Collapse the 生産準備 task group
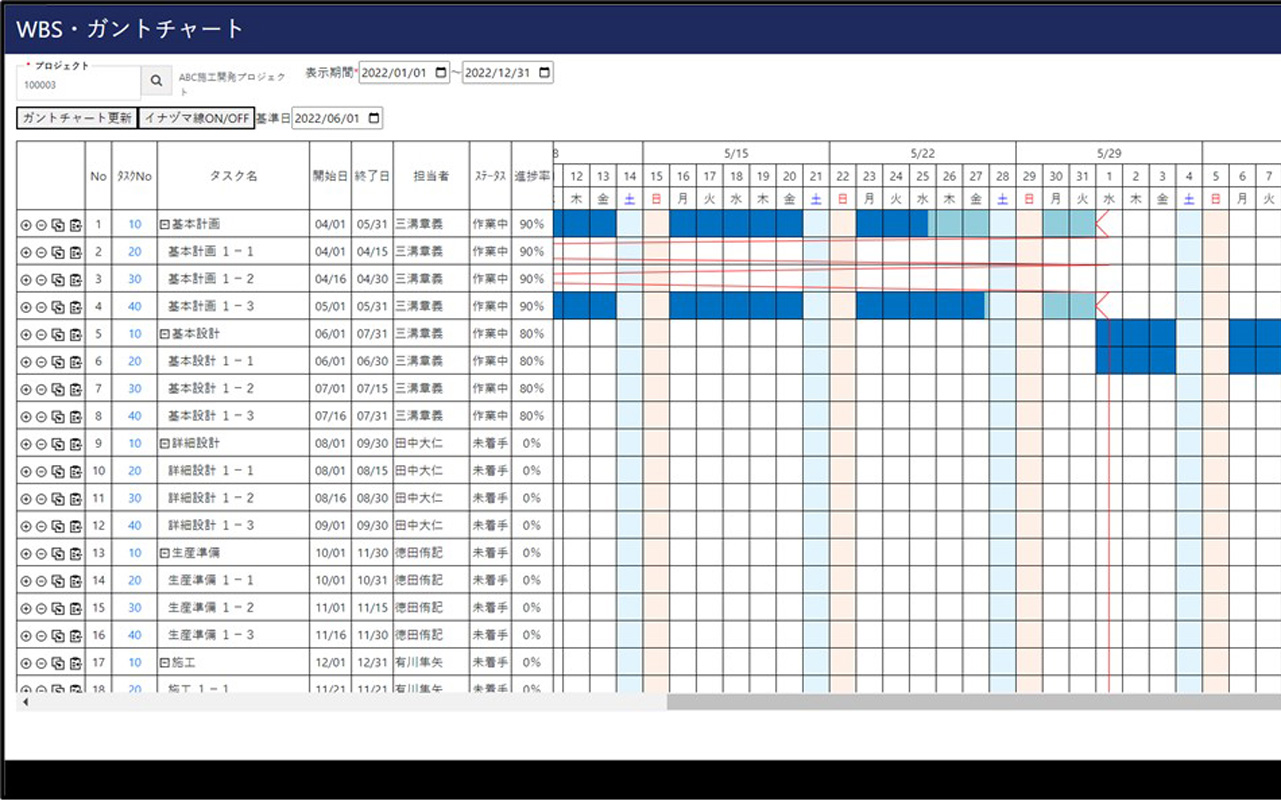This screenshot has width=1281, height=800. pyautogui.click(x=165, y=553)
